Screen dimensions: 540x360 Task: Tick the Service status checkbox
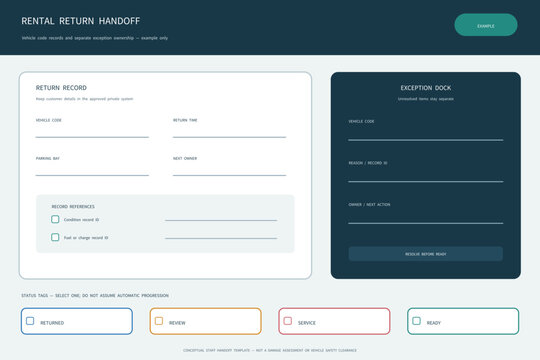(x=288, y=321)
